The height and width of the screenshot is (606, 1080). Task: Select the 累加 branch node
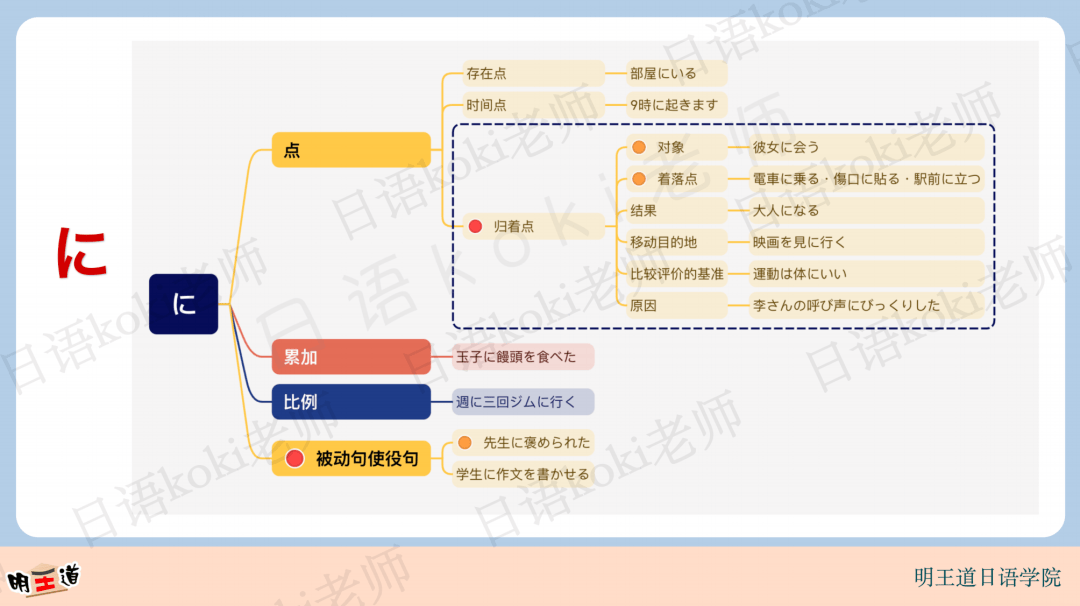coord(351,357)
